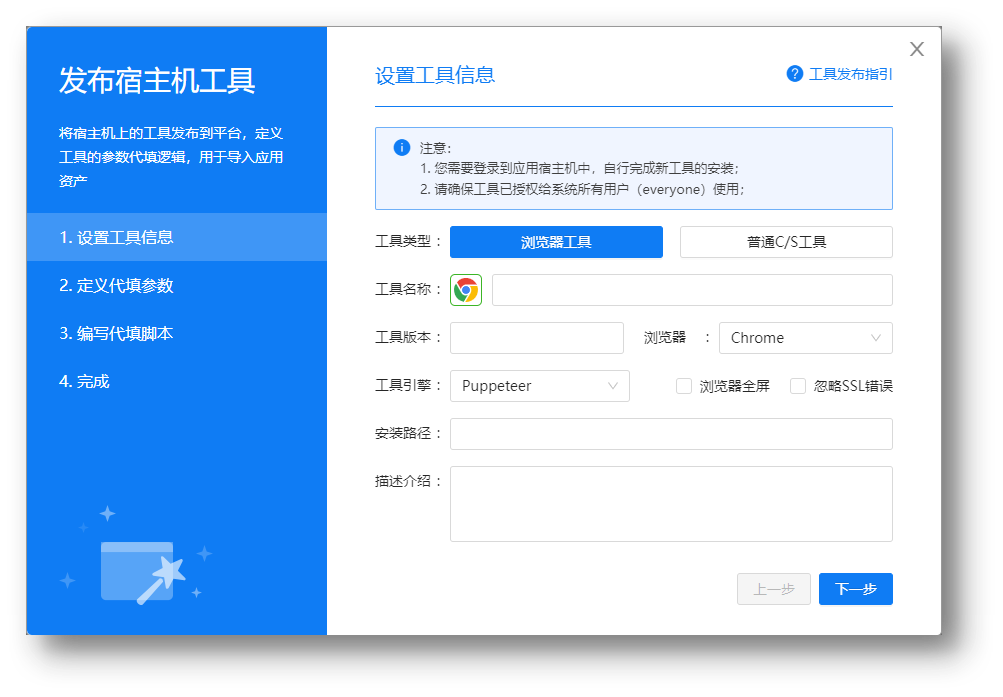Image resolution: width=1003 pixels, height=697 pixels.
Task: Click into the 安装路径 input field
Action: (x=670, y=434)
